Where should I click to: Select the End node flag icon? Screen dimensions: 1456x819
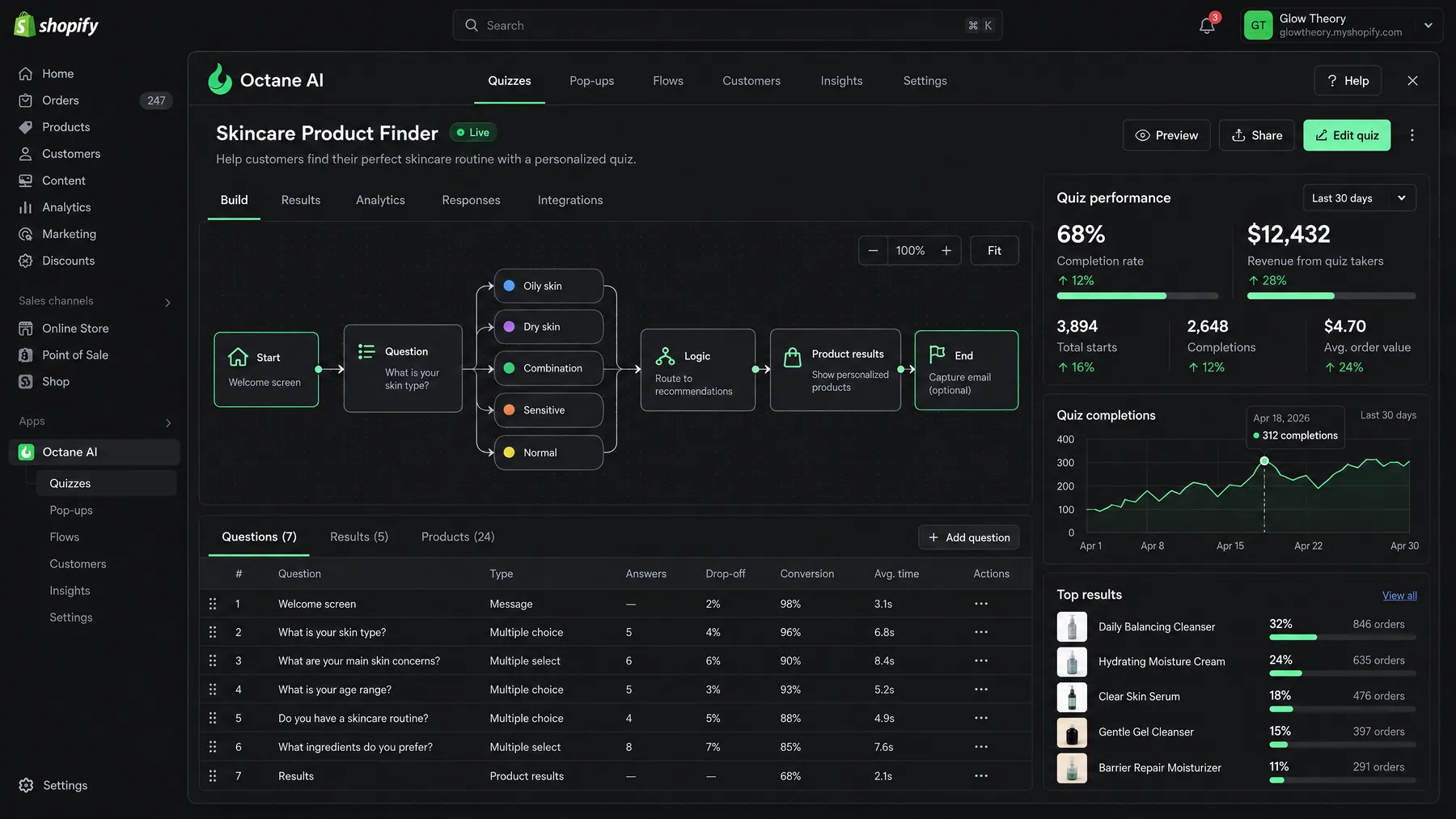point(938,354)
